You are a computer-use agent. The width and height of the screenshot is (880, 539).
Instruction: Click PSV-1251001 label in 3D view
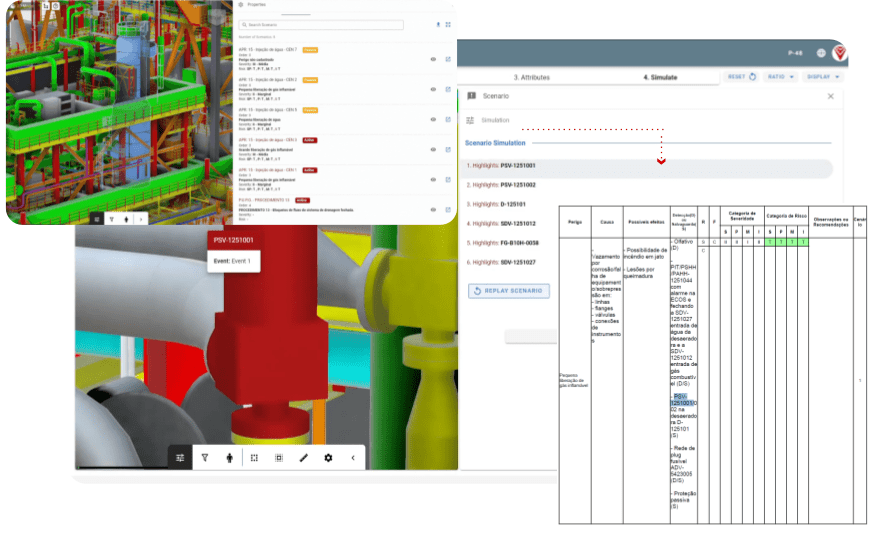[x=233, y=240]
